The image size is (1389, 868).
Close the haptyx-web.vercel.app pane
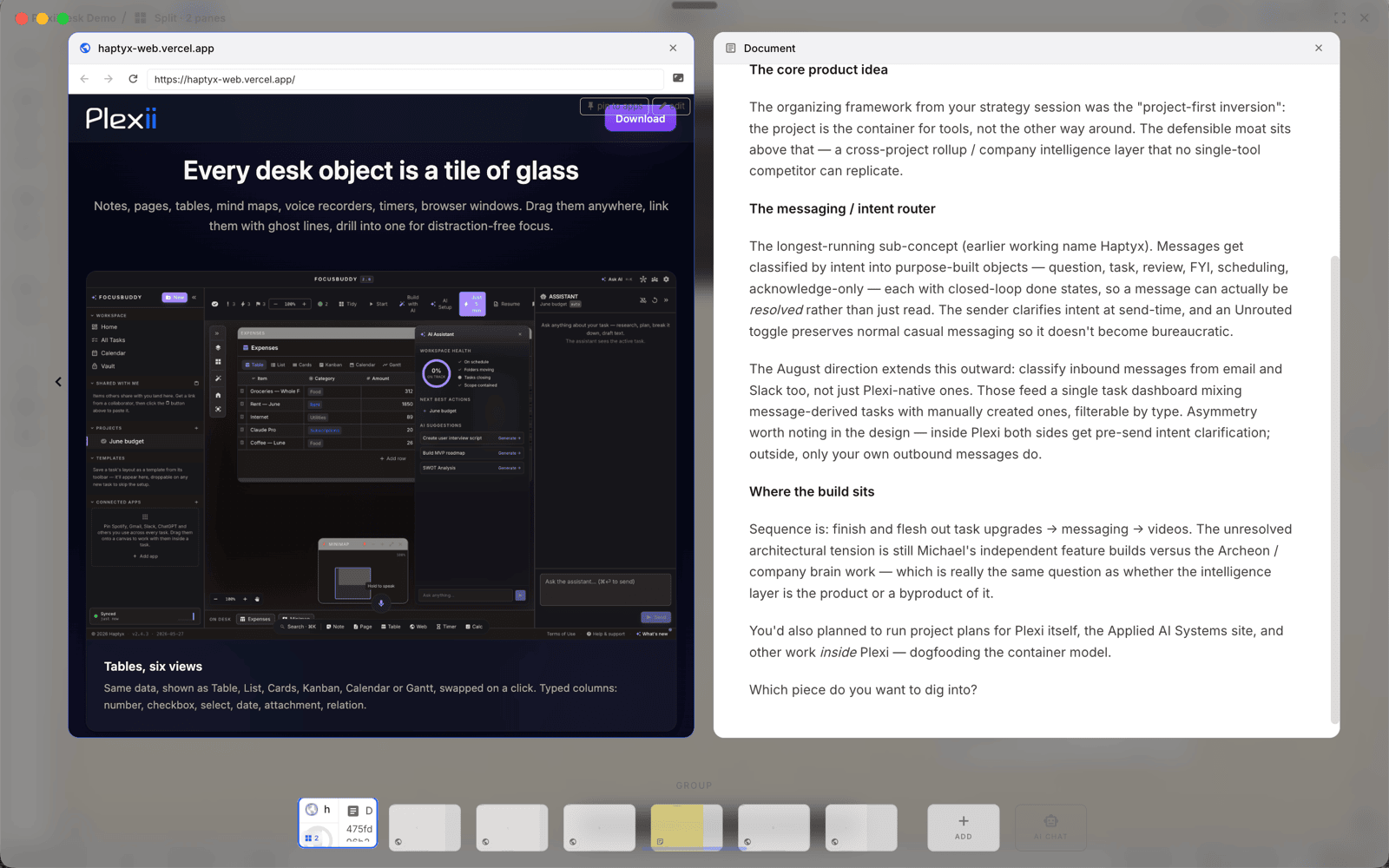[673, 48]
